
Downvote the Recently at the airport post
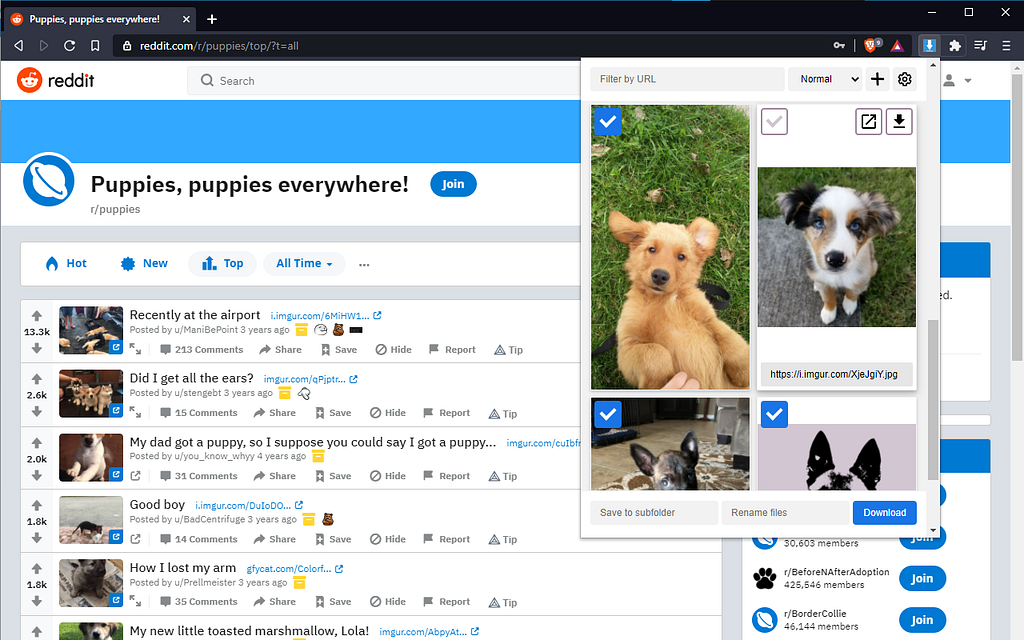37,349
